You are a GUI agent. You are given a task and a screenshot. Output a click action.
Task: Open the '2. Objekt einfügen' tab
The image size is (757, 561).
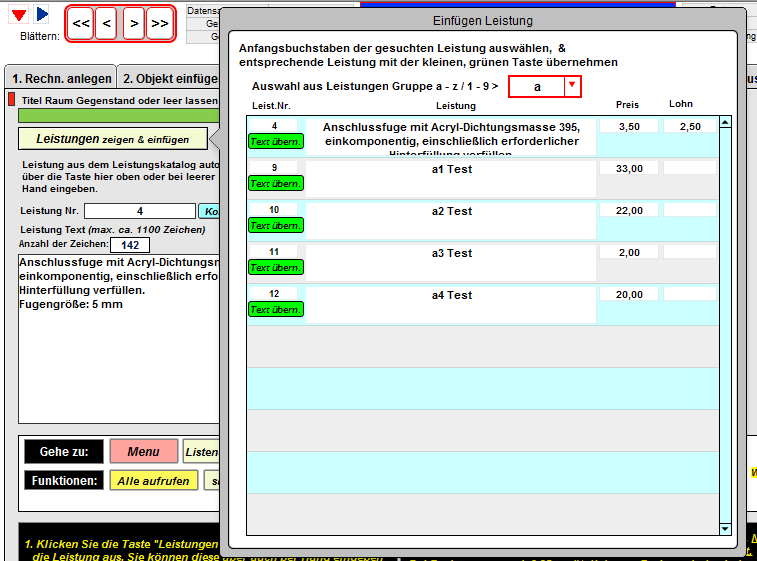(170, 79)
